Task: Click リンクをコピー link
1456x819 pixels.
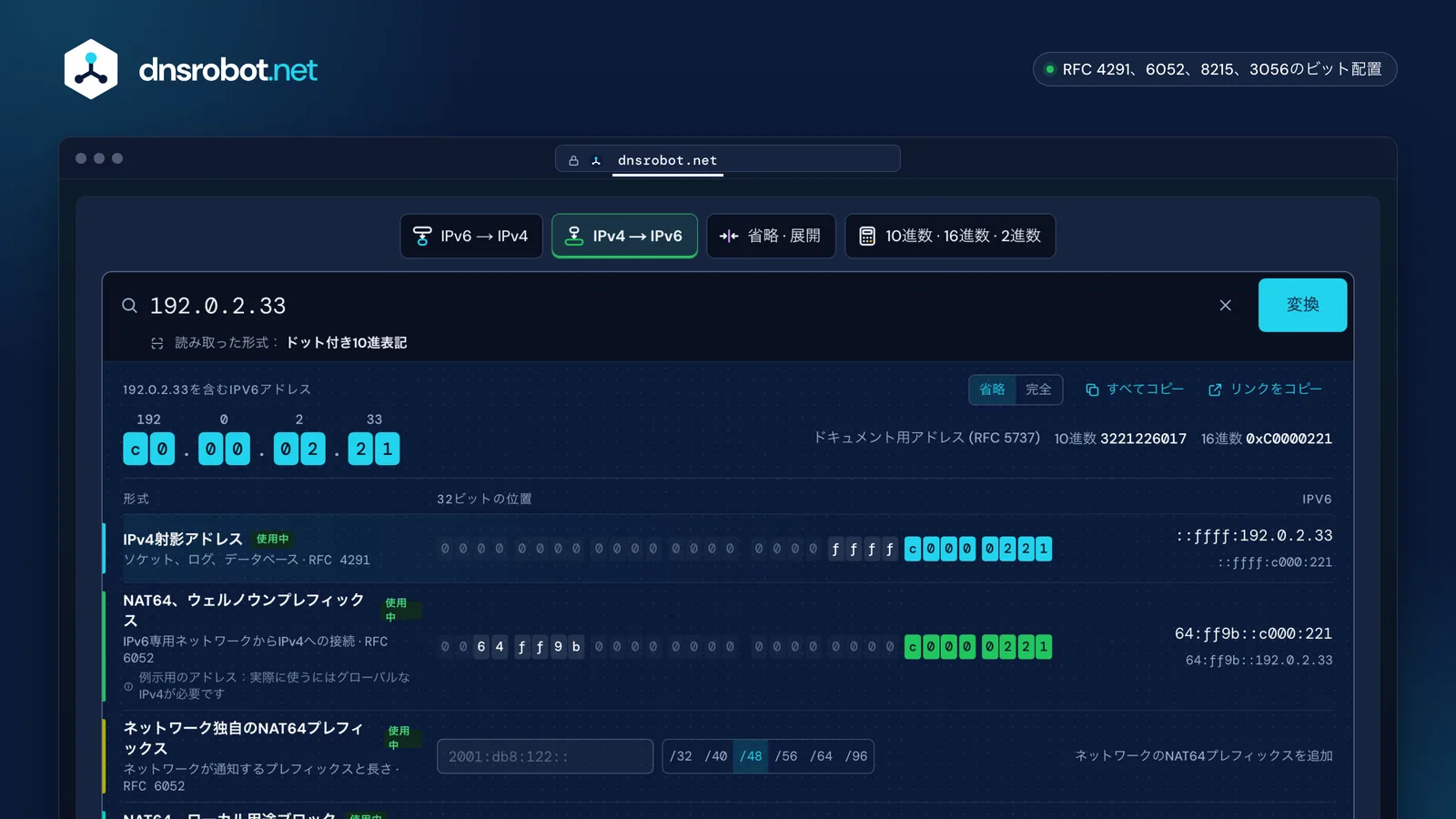Action: [1265, 389]
